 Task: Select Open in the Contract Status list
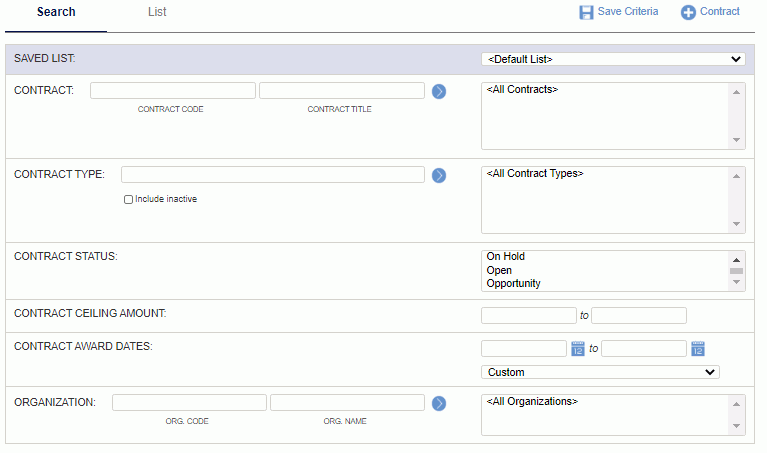(499, 271)
